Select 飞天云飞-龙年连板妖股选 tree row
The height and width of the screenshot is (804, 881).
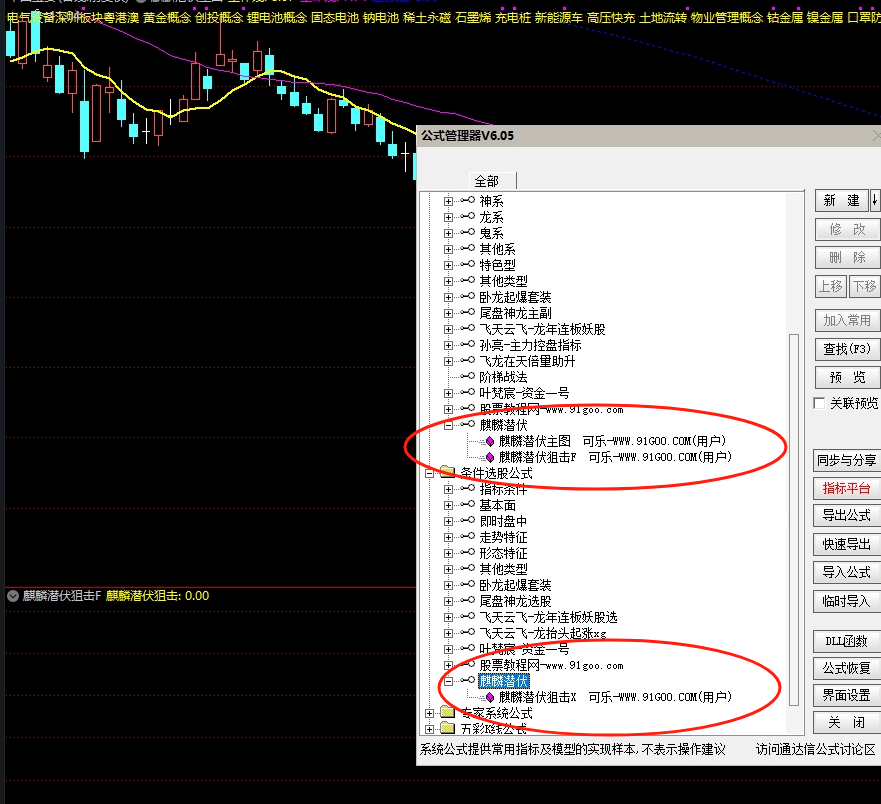(548, 617)
